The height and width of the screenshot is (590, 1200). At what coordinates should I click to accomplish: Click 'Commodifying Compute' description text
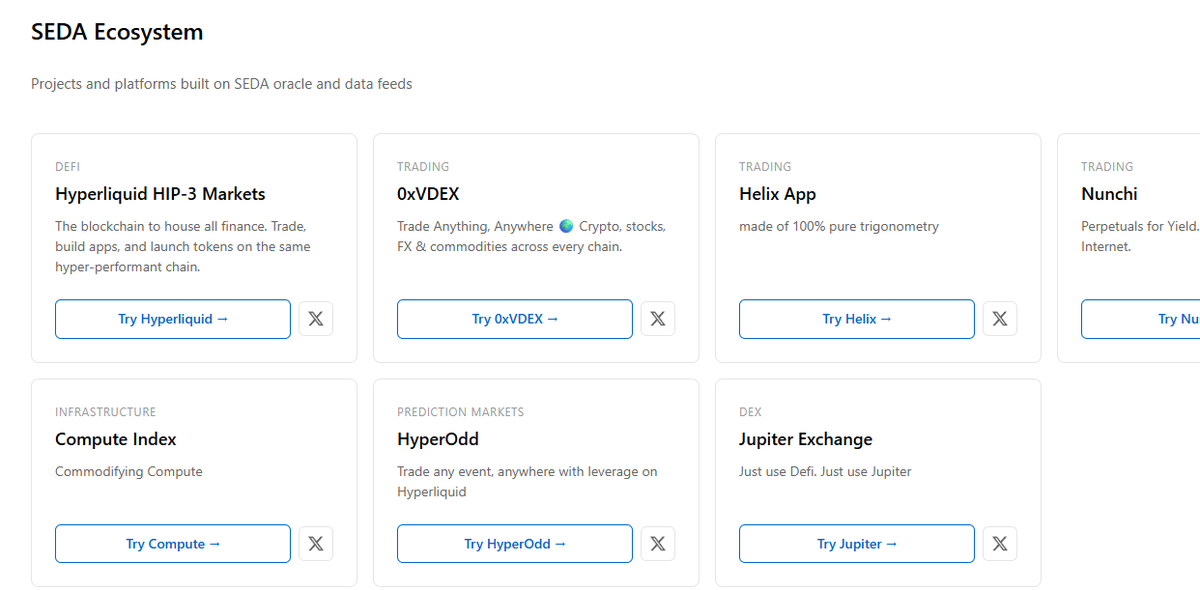(129, 471)
